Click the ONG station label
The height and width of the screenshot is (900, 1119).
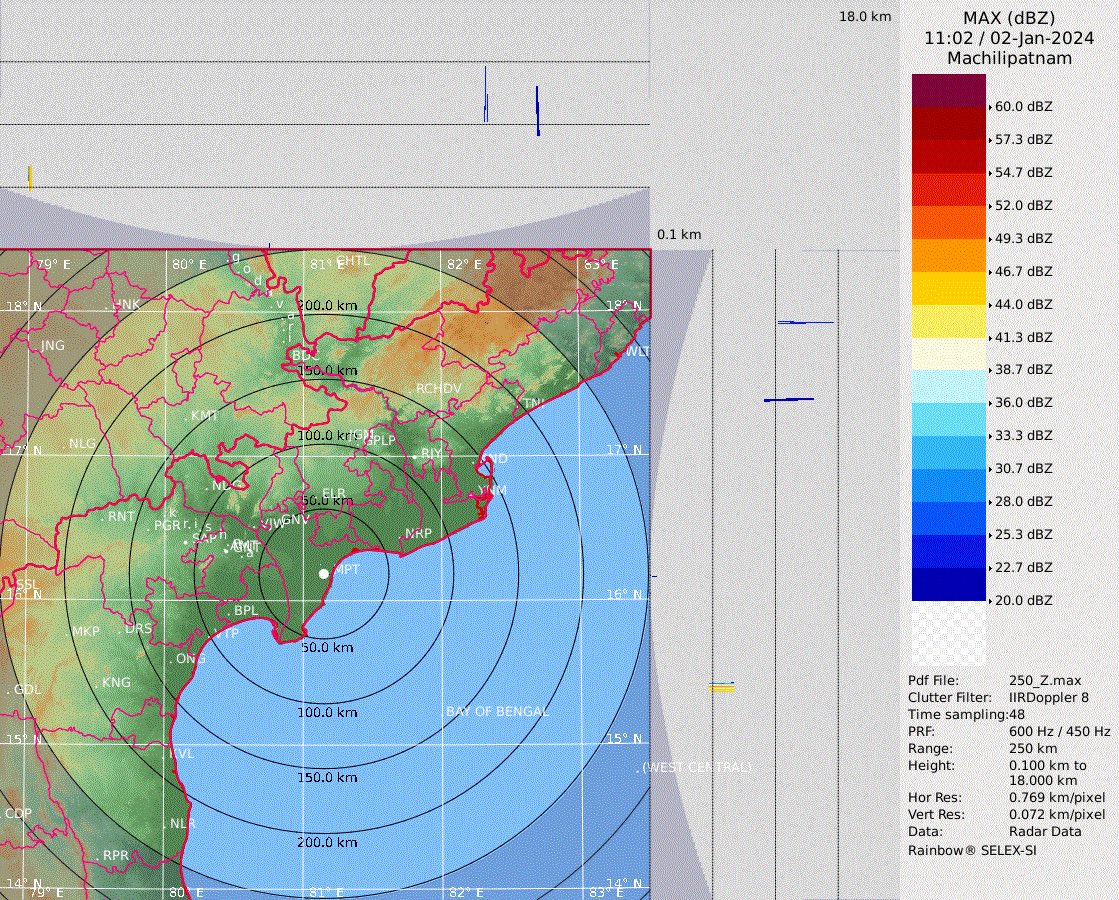point(191,658)
